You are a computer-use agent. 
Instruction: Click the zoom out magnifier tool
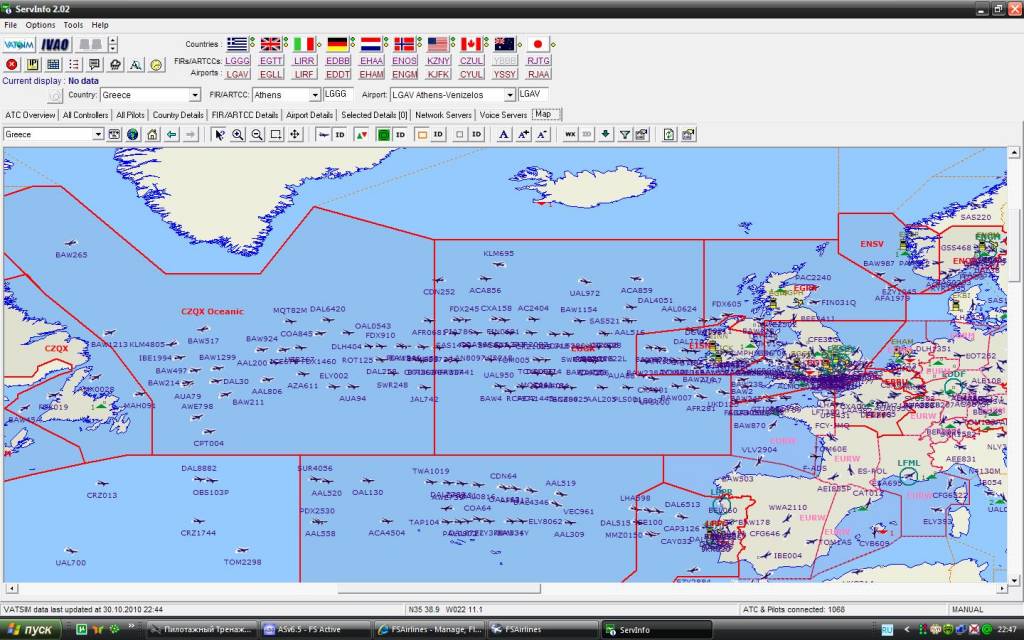[x=257, y=134]
